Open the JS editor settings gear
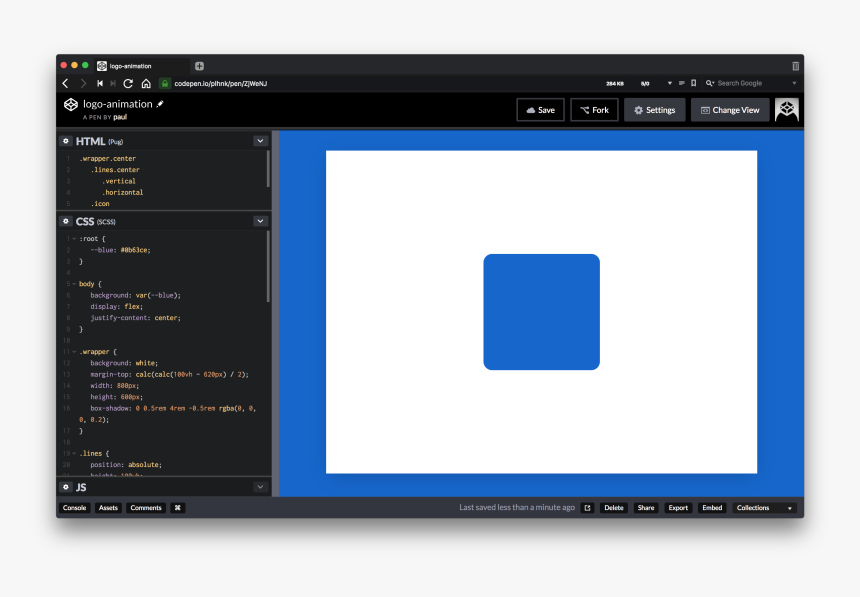860x597 pixels. pos(66,487)
